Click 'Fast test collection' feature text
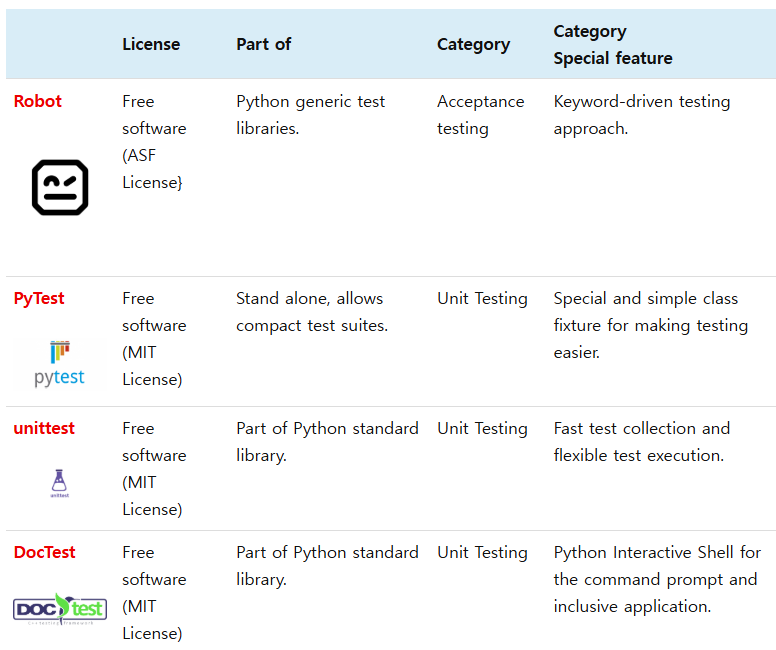776x650 pixels. (641, 442)
